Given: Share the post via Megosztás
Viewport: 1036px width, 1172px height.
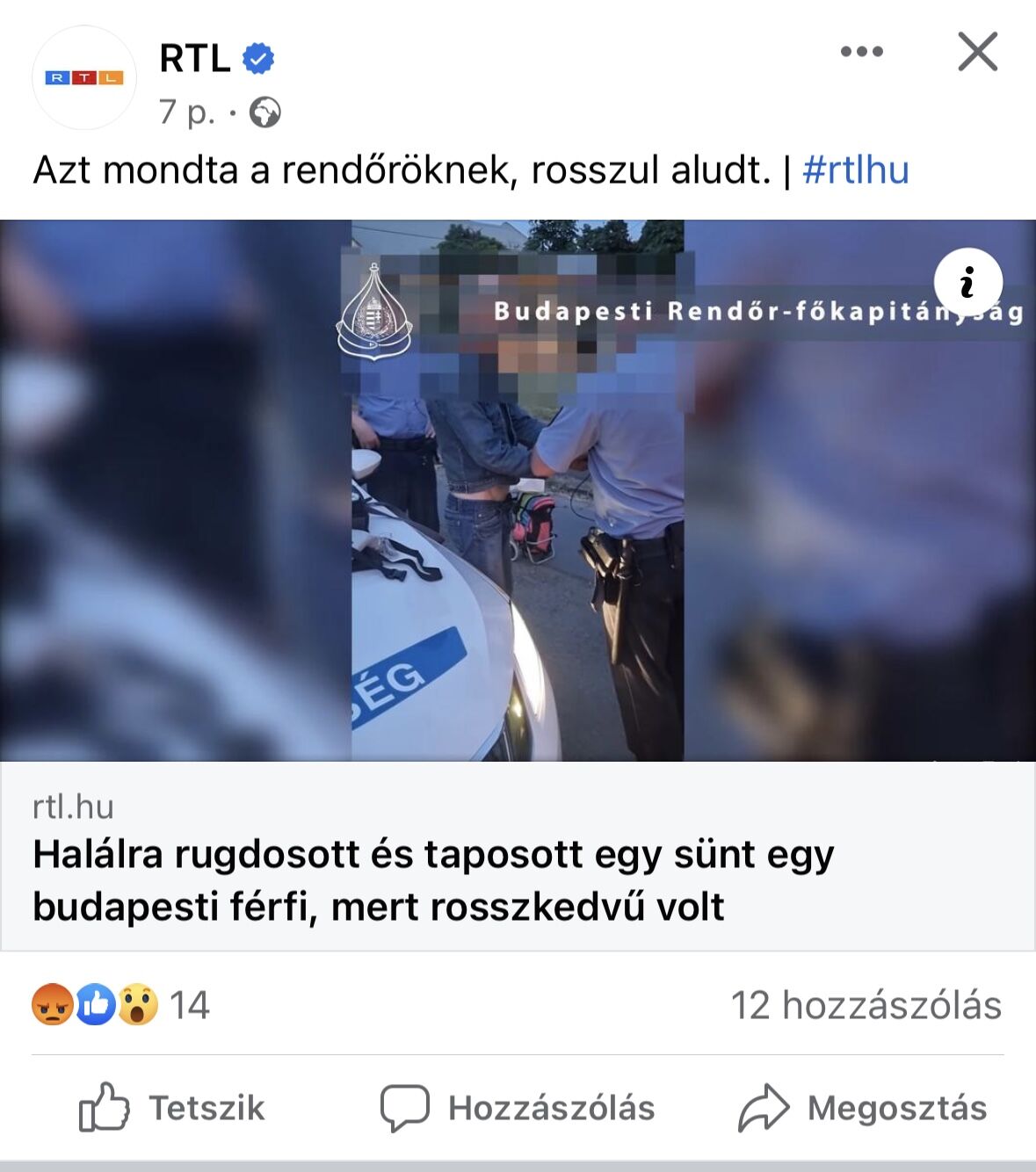Looking at the screenshot, I should pos(863,1108).
